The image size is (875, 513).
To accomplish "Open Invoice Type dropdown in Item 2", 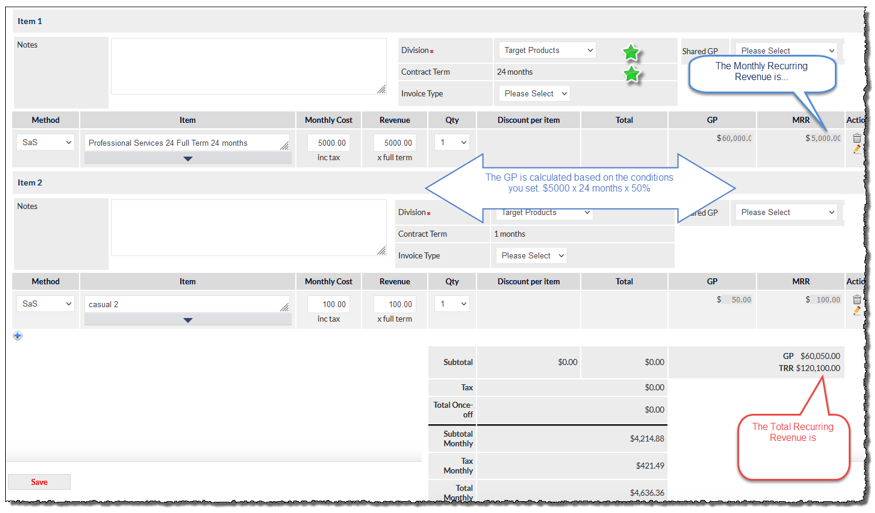I will 531,256.
